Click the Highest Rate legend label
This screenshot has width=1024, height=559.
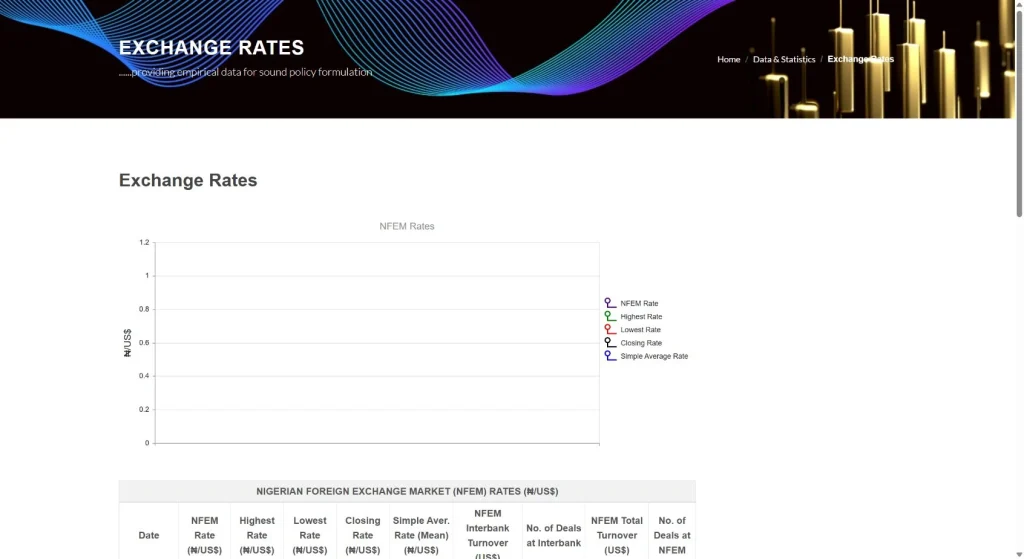pos(641,317)
